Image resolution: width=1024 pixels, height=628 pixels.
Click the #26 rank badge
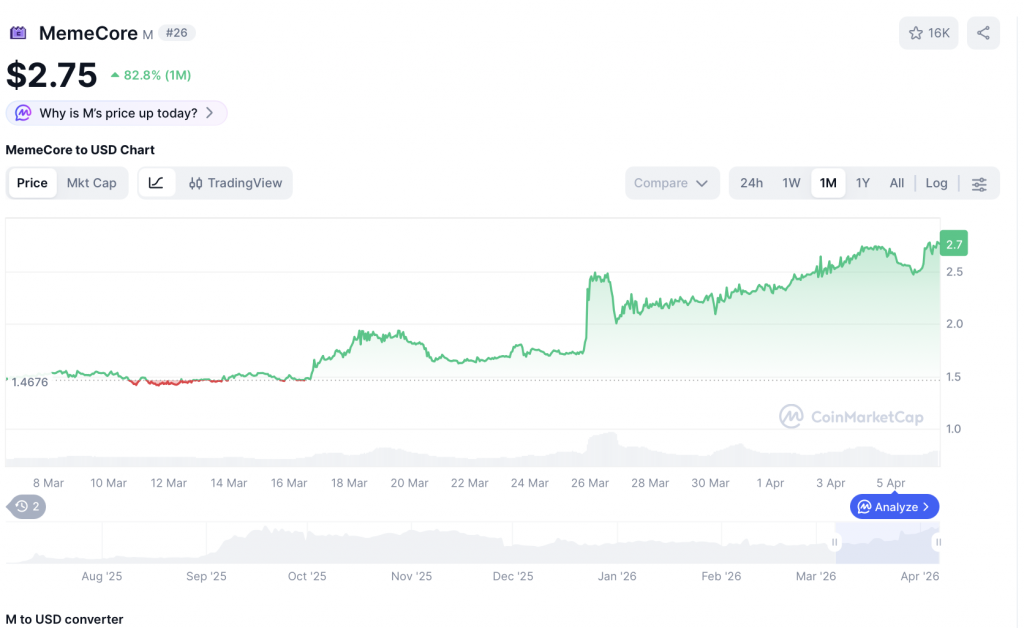pyautogui.click(x=176, y=33)
